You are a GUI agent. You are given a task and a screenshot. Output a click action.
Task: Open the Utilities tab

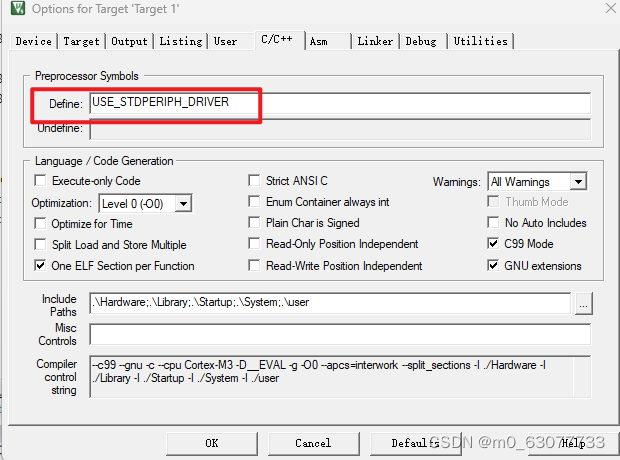pos(480,41)
